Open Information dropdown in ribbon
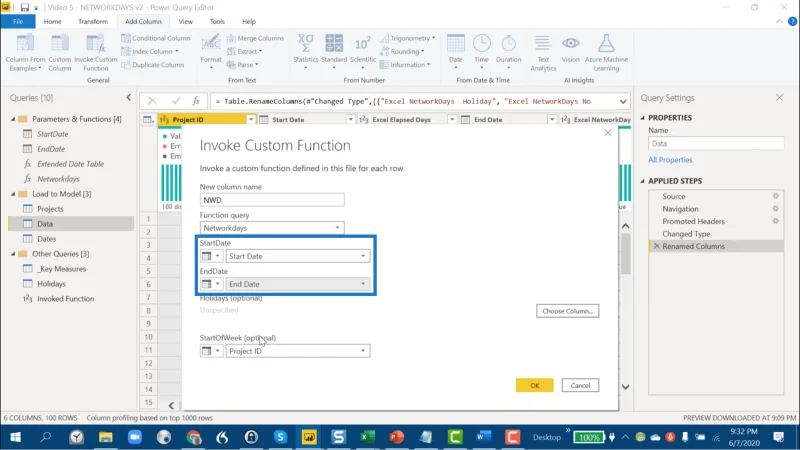The image size is (800, 450). coord(405,65)
